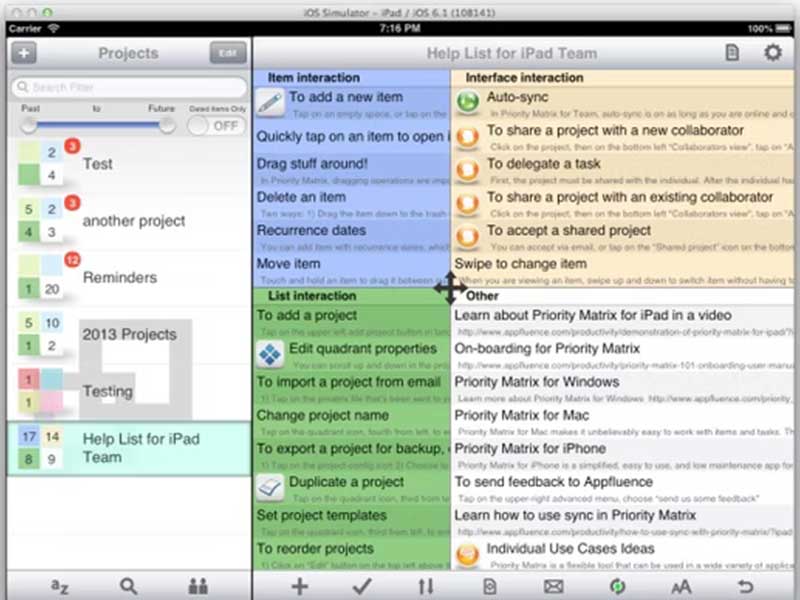Click orange icon beside To delegate a task
Image resolution: width=800 pixels, height=600 pixels.
[x=467, y=169]
